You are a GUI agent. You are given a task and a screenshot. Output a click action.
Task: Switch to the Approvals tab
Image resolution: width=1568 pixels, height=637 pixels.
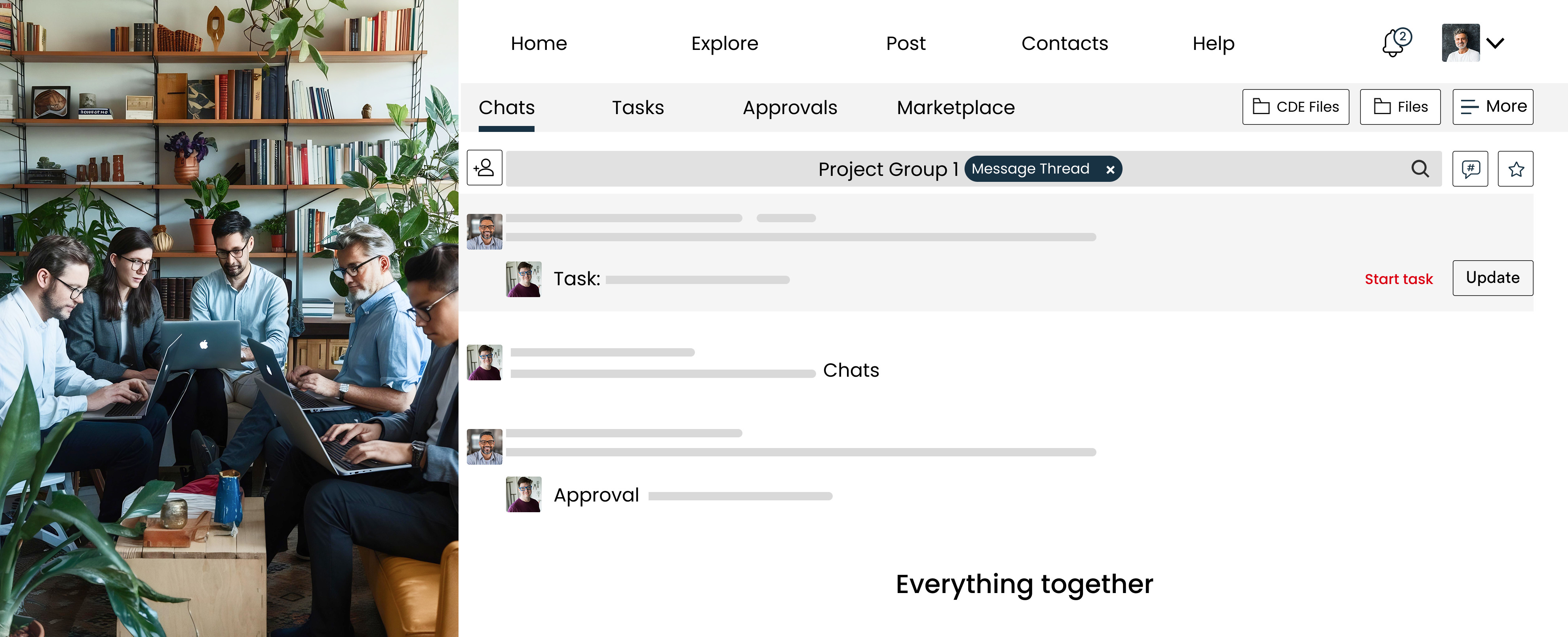[790, 108]
